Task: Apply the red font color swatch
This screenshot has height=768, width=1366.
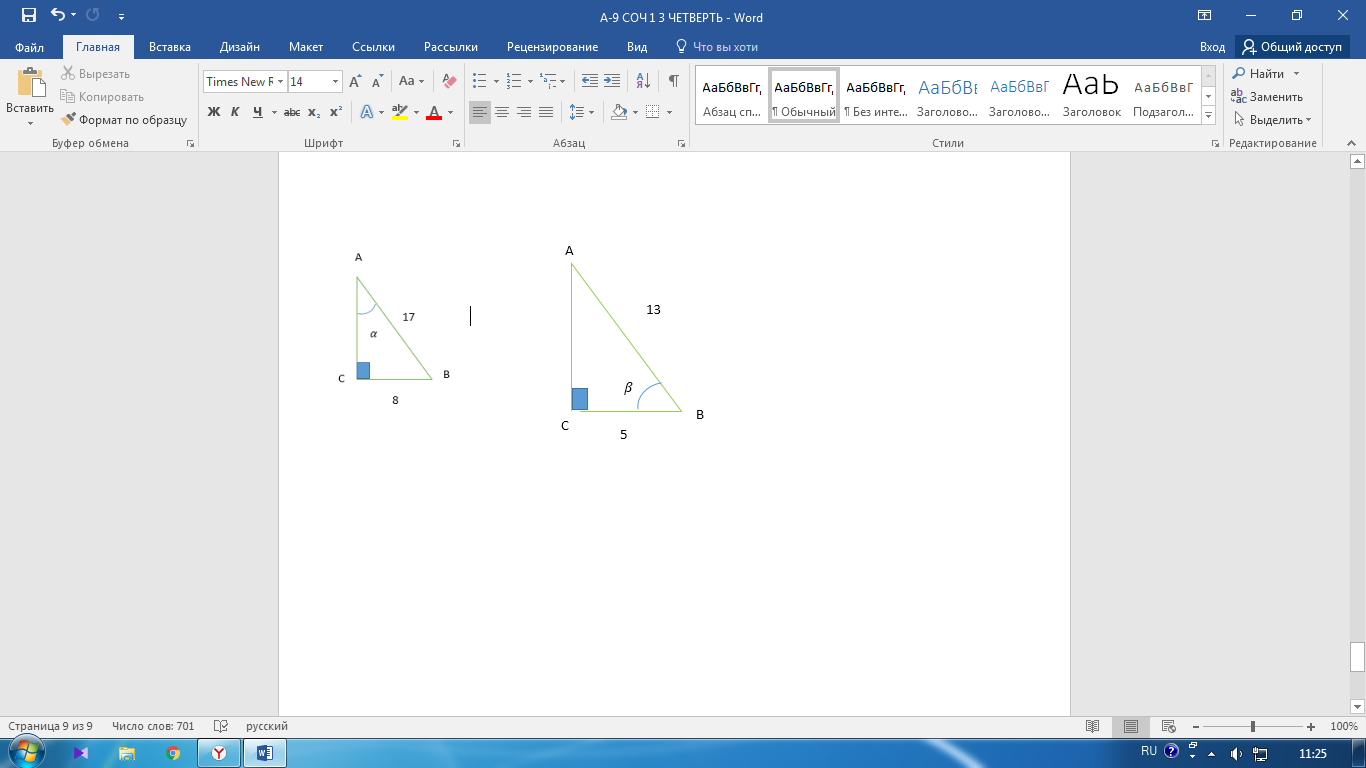Action: (434, 112)
